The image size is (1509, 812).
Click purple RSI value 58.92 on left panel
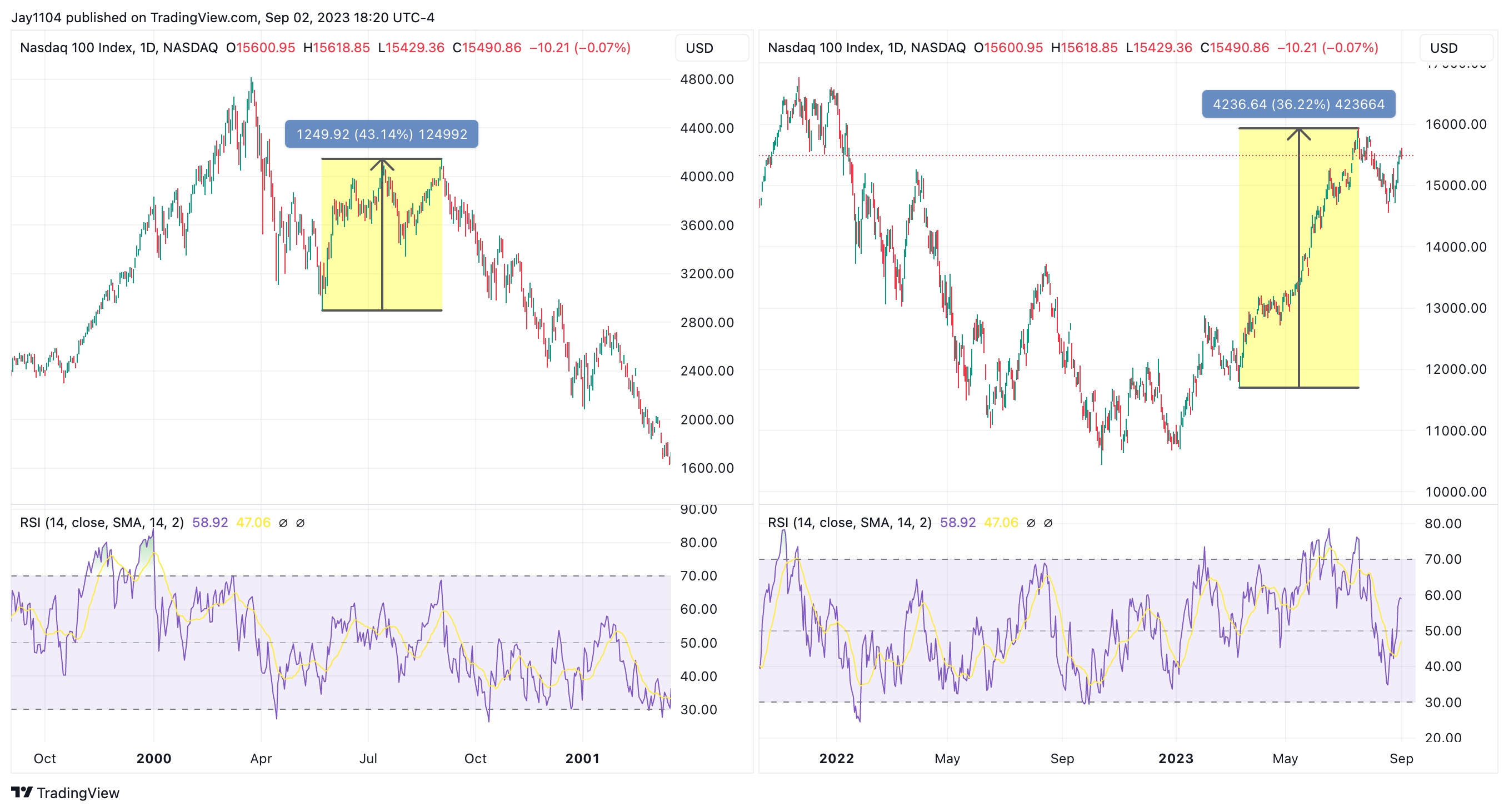pyautogui.click(x=209, y=522)
